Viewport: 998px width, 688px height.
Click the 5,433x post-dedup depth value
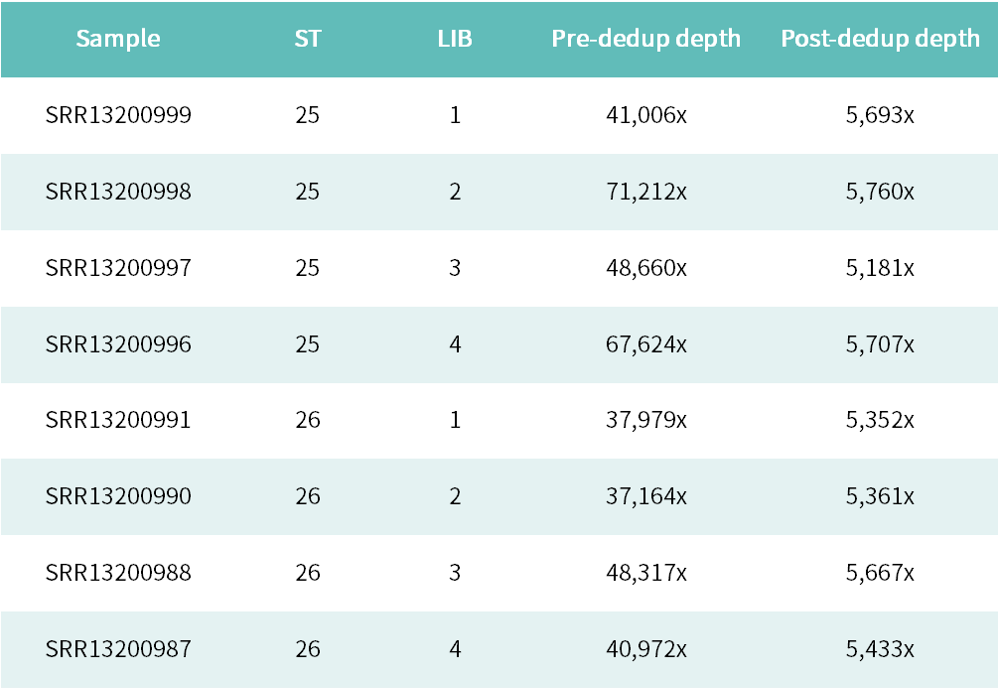pos(880,649)
